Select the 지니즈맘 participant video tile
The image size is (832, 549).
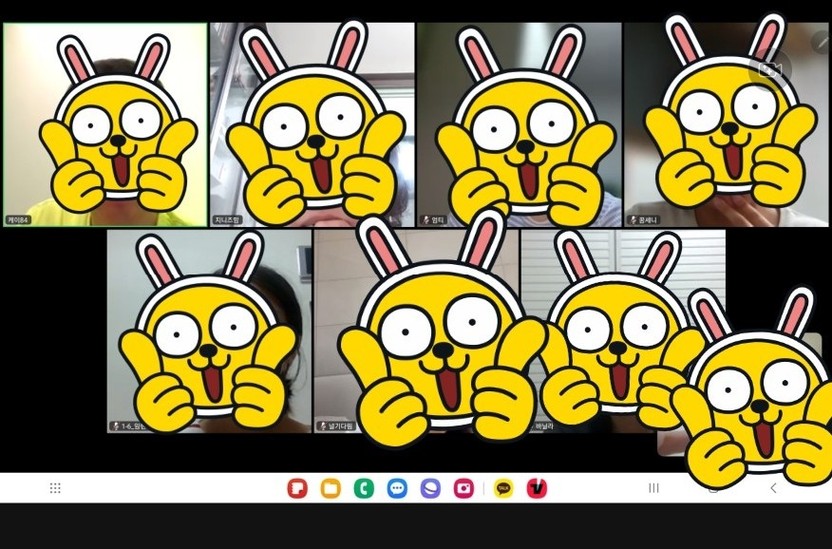(312, 125)
